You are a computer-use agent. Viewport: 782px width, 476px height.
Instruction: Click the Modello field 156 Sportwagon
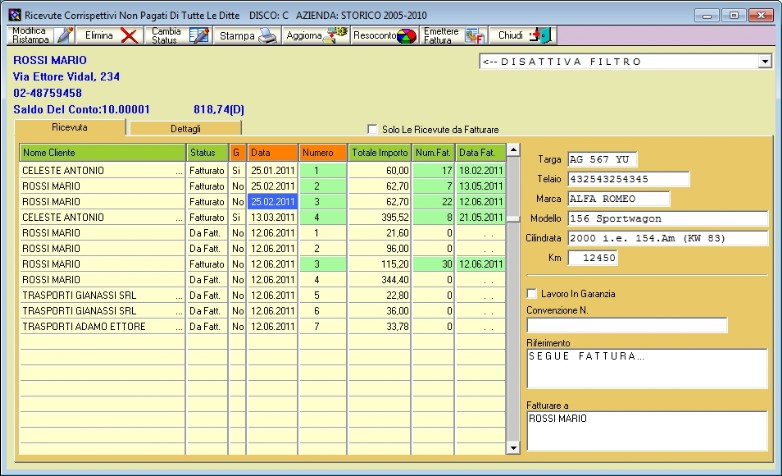pos(668,219)
